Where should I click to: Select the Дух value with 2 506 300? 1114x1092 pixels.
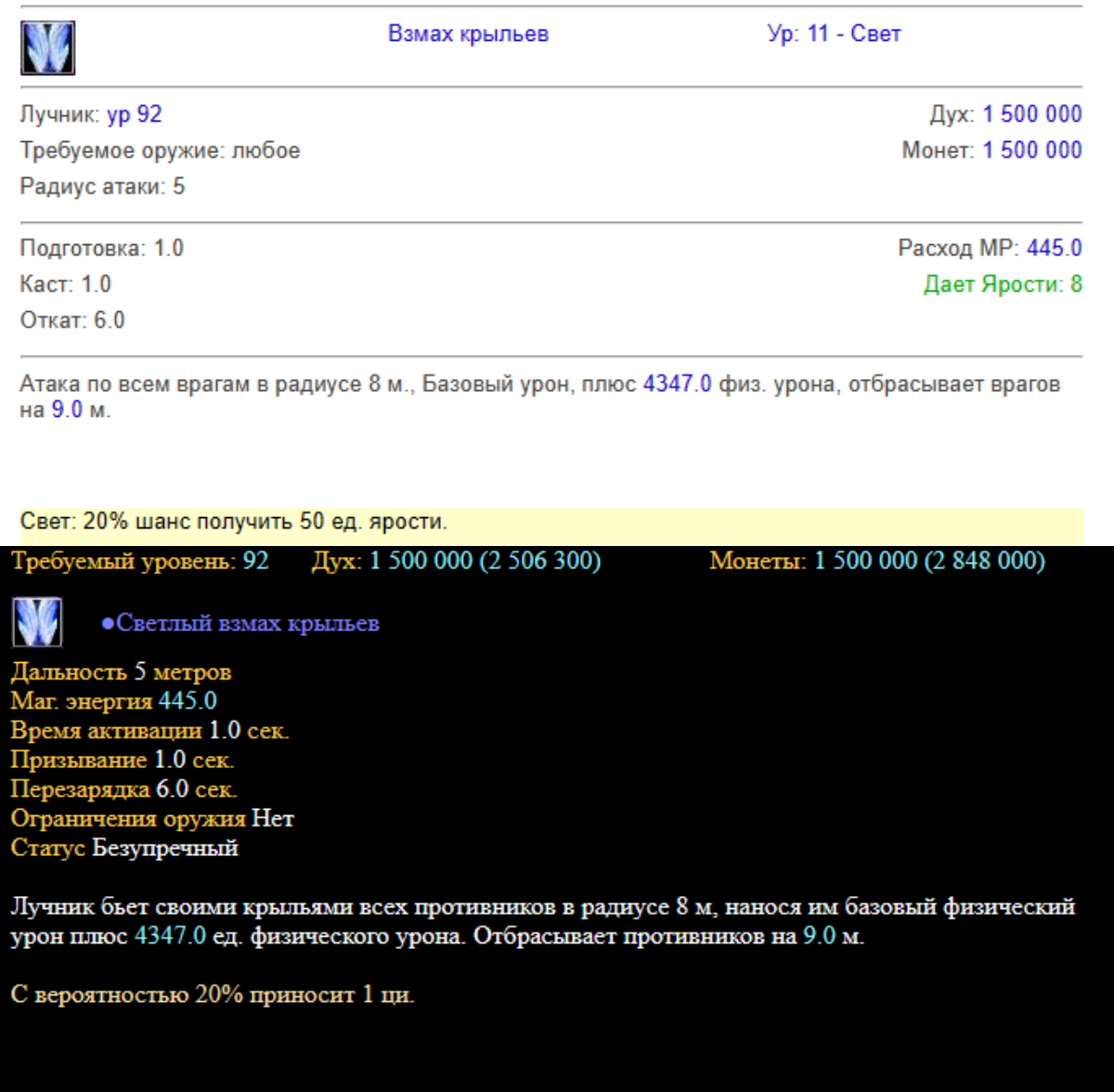click(x=484, y=561)
